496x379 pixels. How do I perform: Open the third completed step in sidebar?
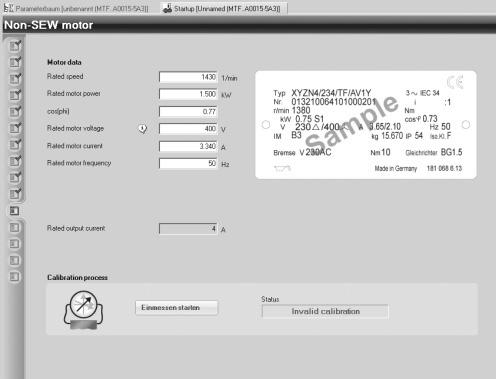pyautogui.click(x=15, y=79)
